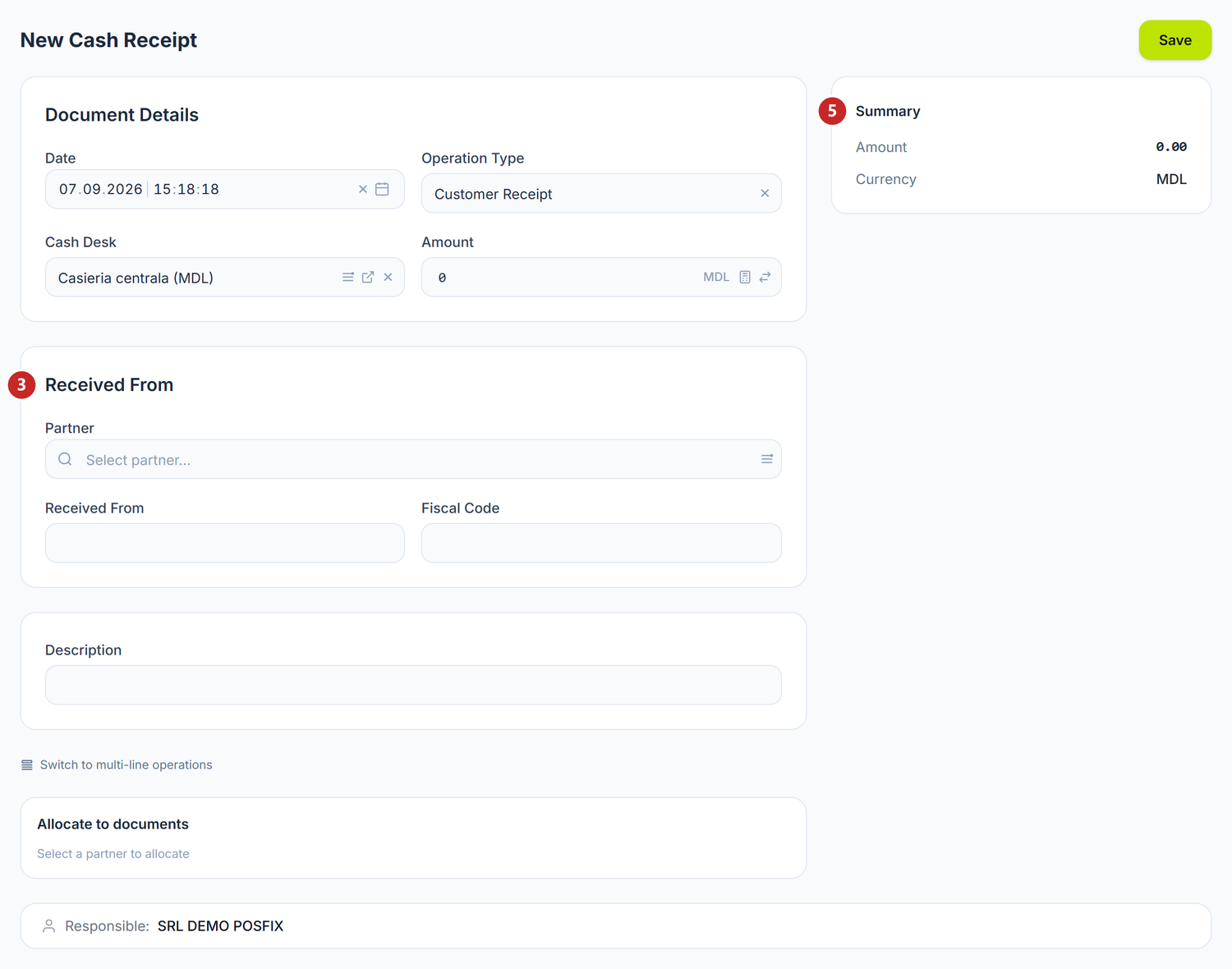1232x969 pixels.
Task: Open the Cash Desk dropdown field
Action: pyautogui.click(x=224, y=278)
